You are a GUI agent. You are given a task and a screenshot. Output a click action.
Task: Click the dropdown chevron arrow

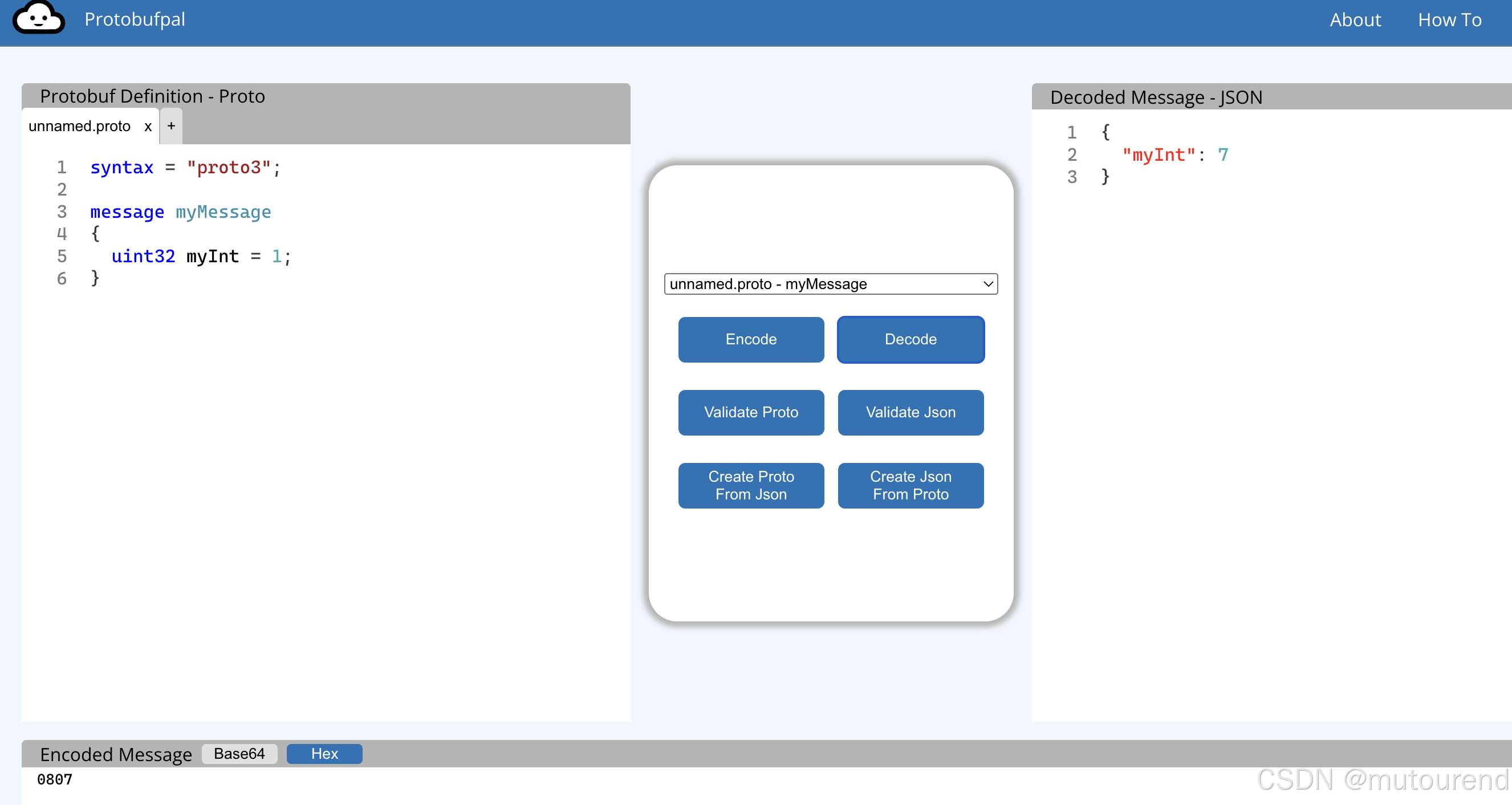coord(988,284)
